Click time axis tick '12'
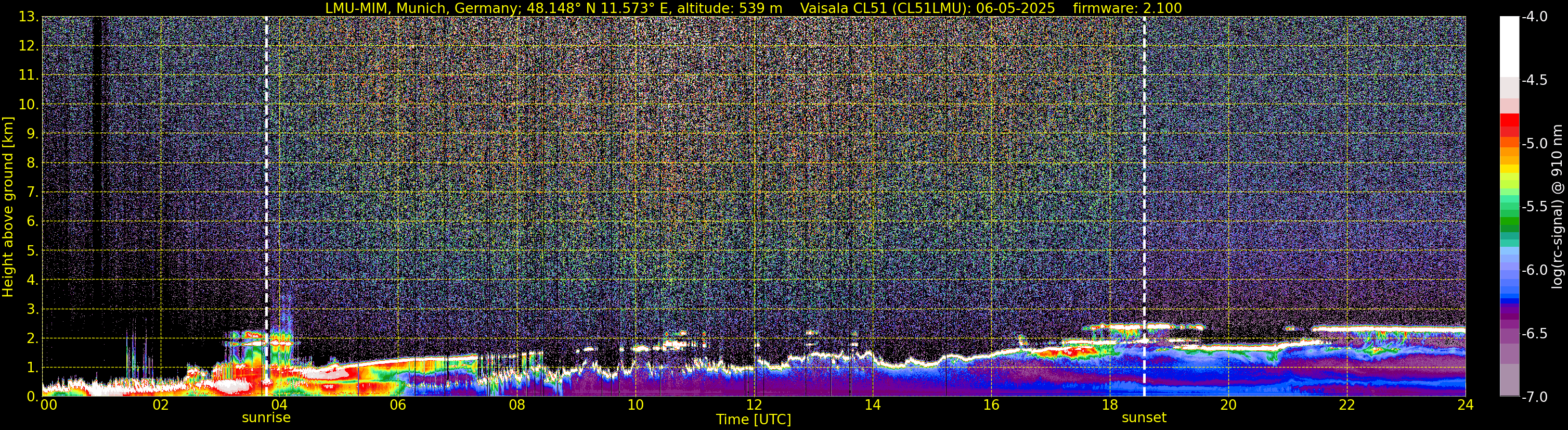 754,404
